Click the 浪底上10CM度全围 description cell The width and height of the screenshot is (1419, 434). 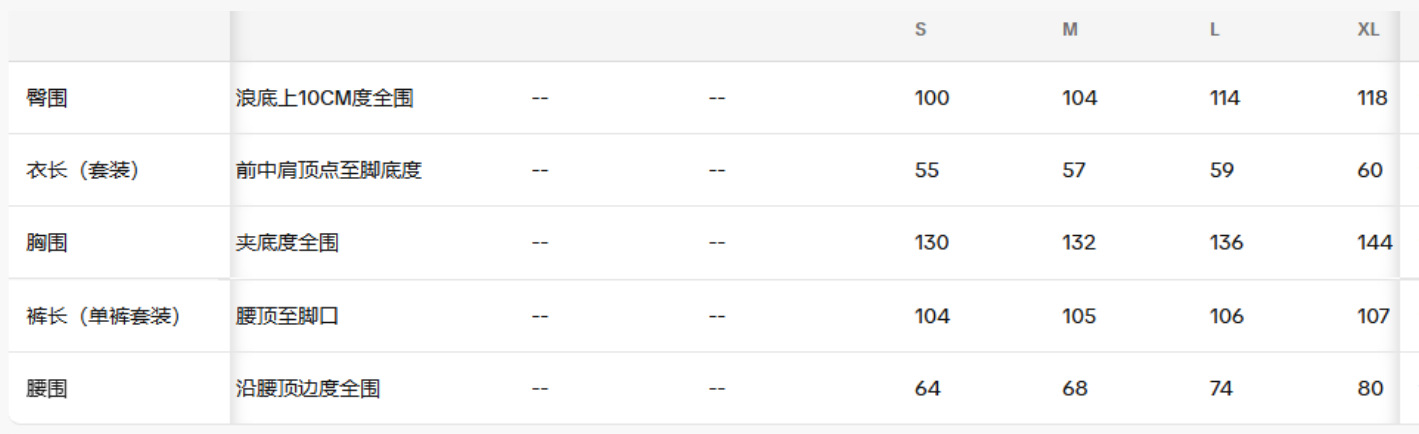tap(324, 98)
